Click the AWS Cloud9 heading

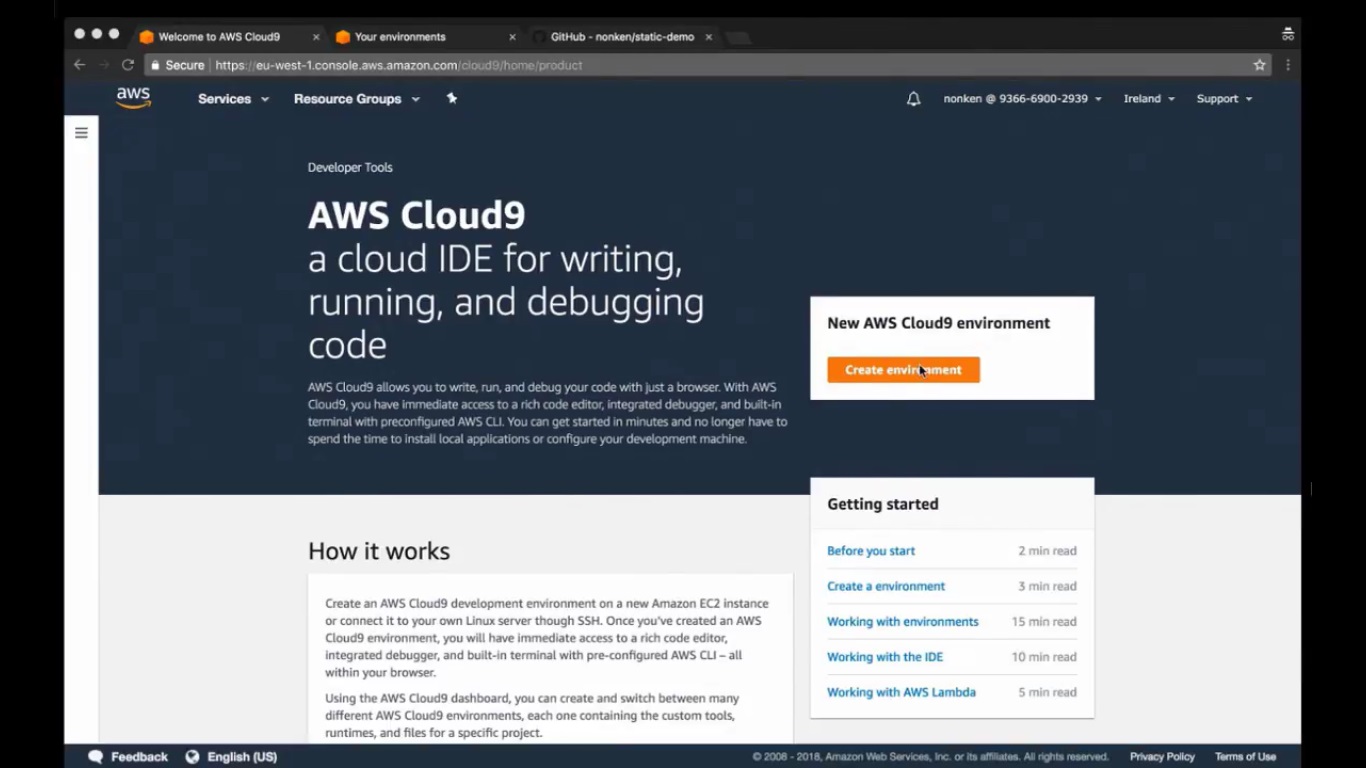[416, 216]
